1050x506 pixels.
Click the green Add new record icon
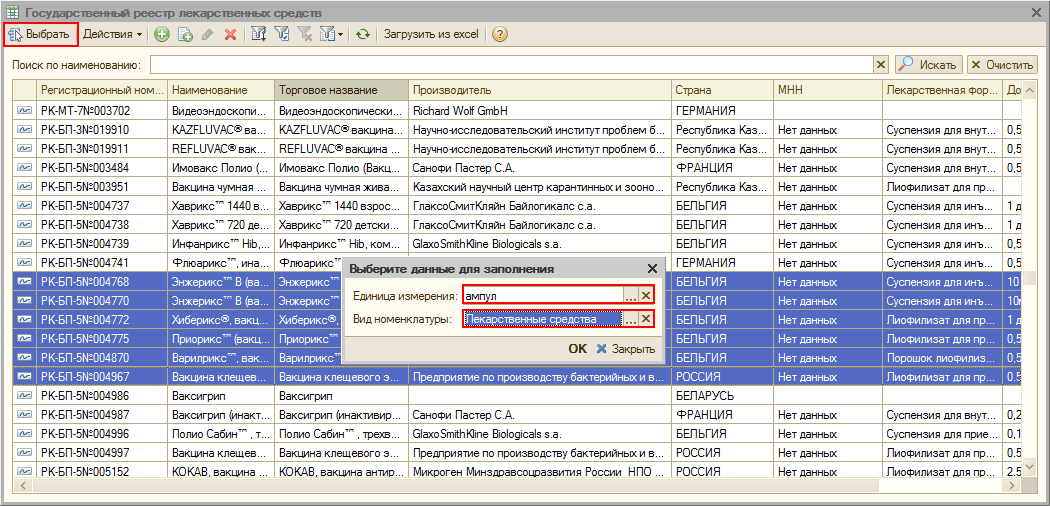[162, 35]
